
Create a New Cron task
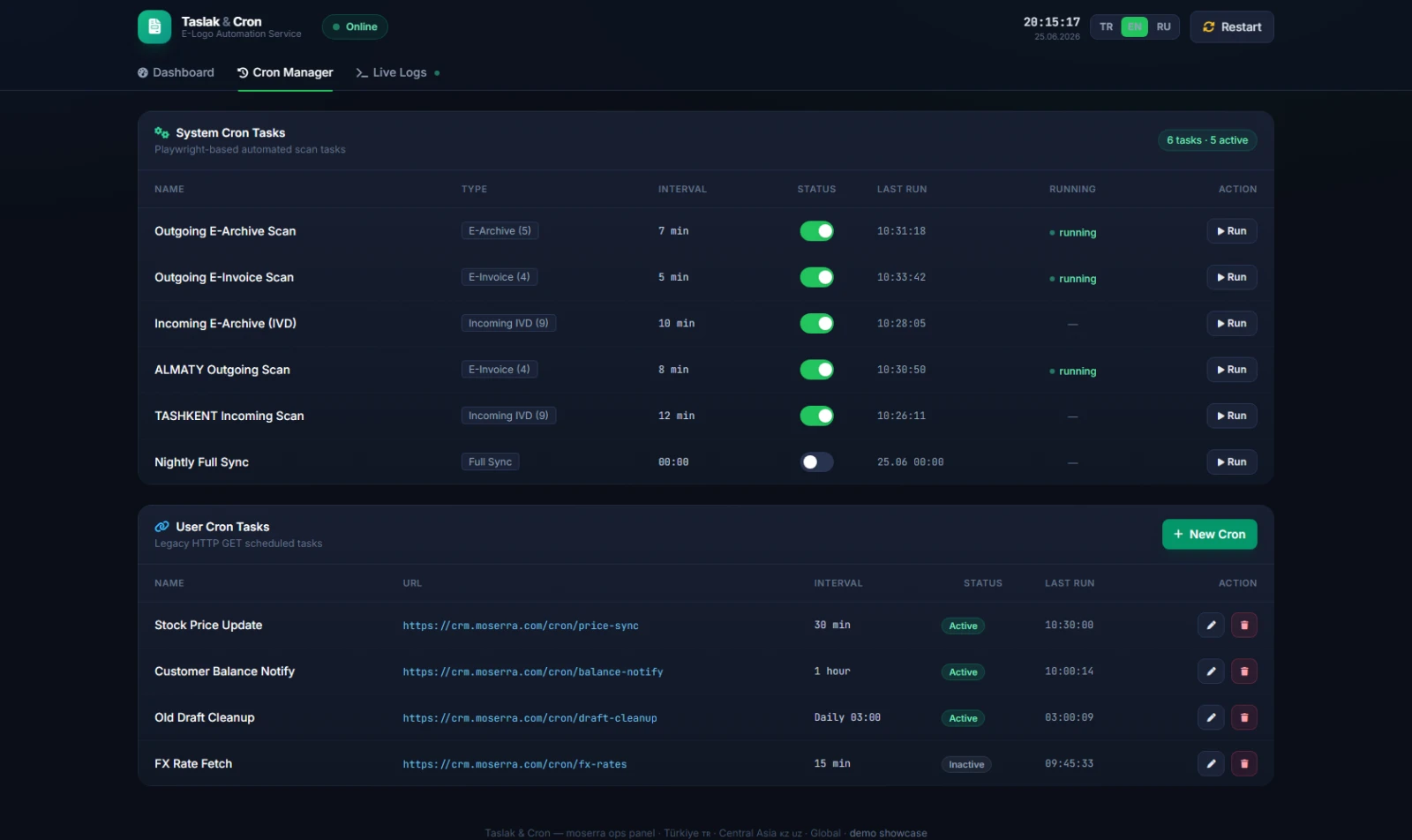coord(1209,534)
